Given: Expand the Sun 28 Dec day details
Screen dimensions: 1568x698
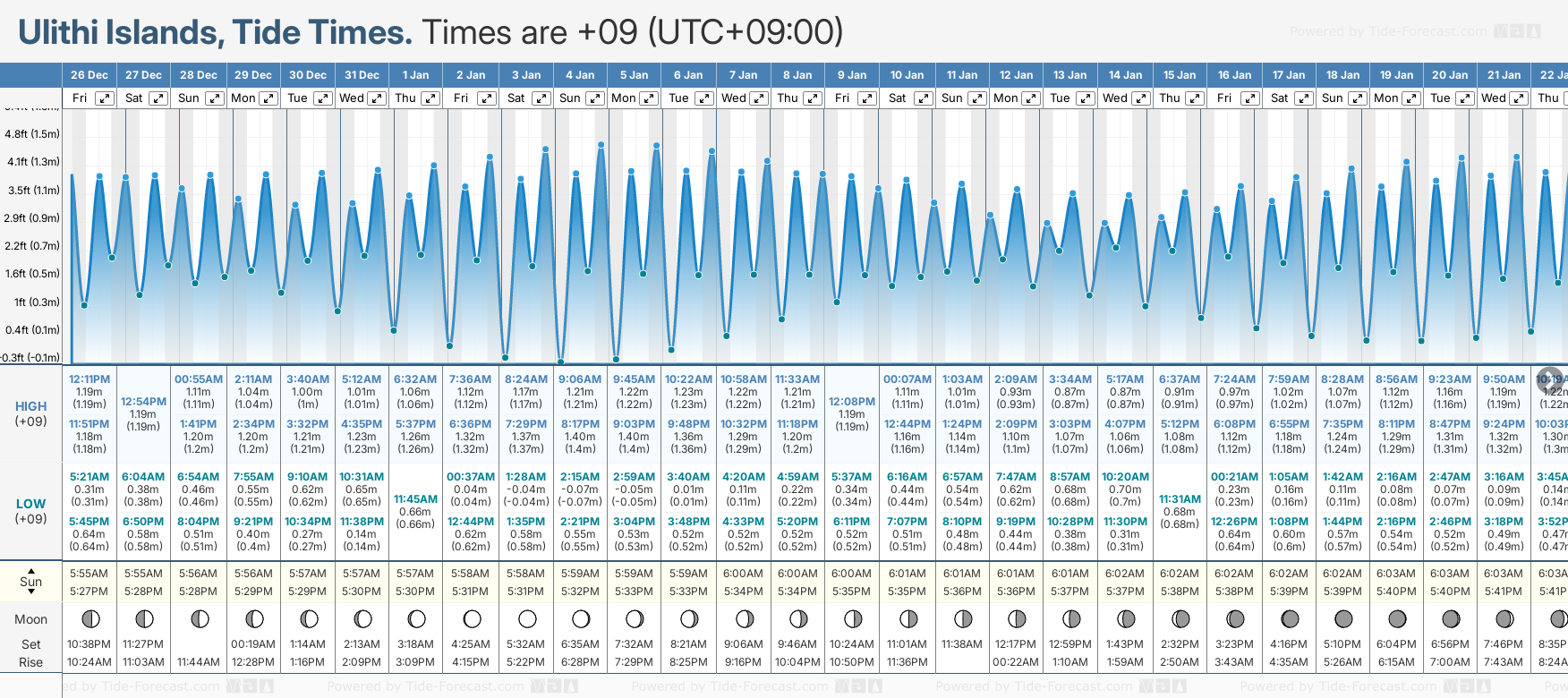Looking at the screenshot, I should click(215, 98).
